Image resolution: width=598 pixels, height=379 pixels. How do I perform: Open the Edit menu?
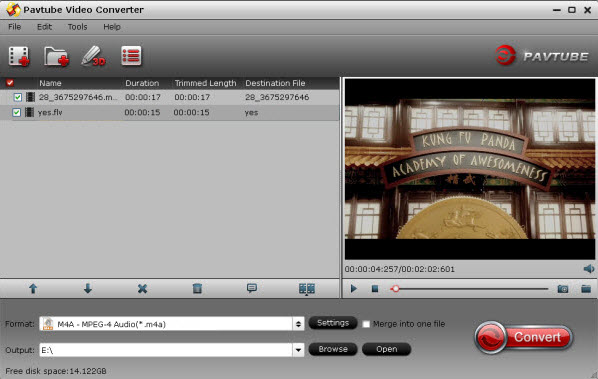(x=44, y=27)
